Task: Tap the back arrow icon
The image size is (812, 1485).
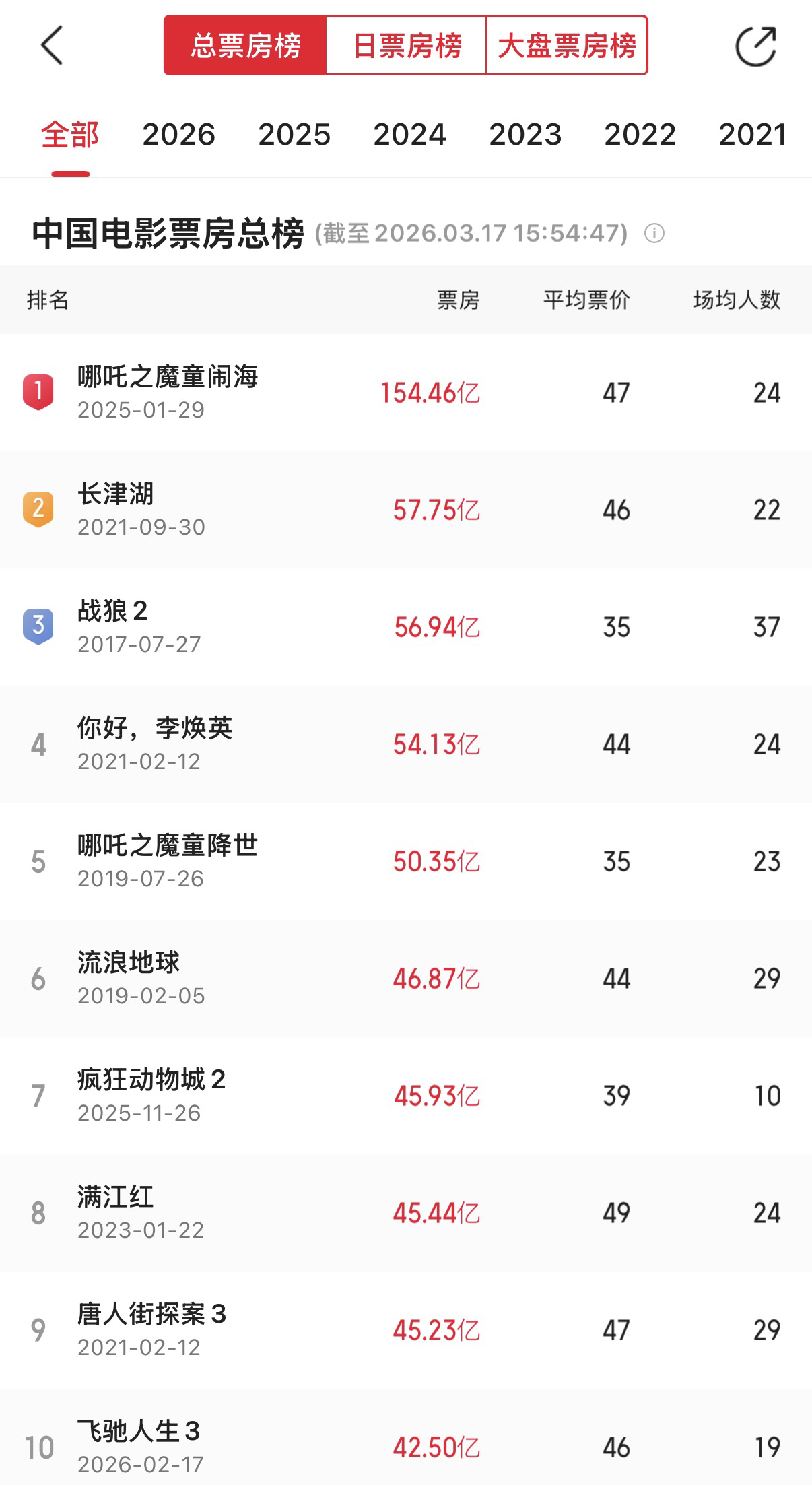Action: (x=52, y=46)
